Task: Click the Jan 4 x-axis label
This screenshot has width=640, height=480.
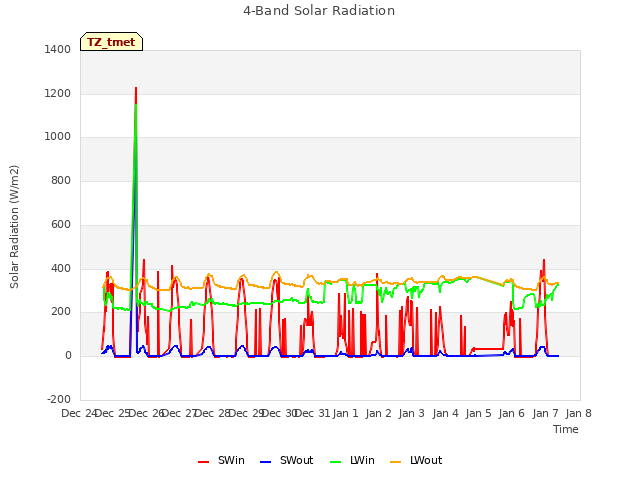Action: tap(445, 413)
